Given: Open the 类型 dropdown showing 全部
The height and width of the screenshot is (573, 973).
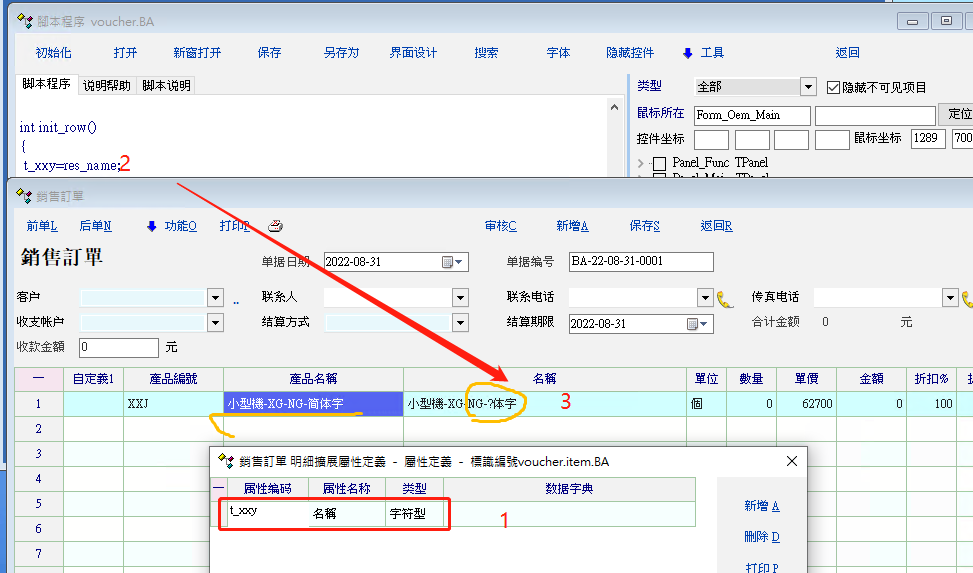Looking at the screenshot, I should coord(807,87).
